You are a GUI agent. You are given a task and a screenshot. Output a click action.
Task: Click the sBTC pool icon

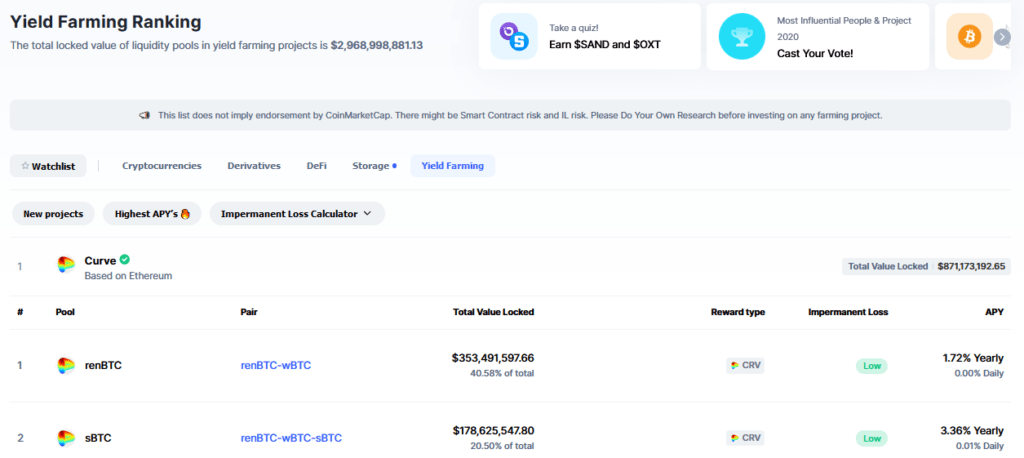[66, 438]
